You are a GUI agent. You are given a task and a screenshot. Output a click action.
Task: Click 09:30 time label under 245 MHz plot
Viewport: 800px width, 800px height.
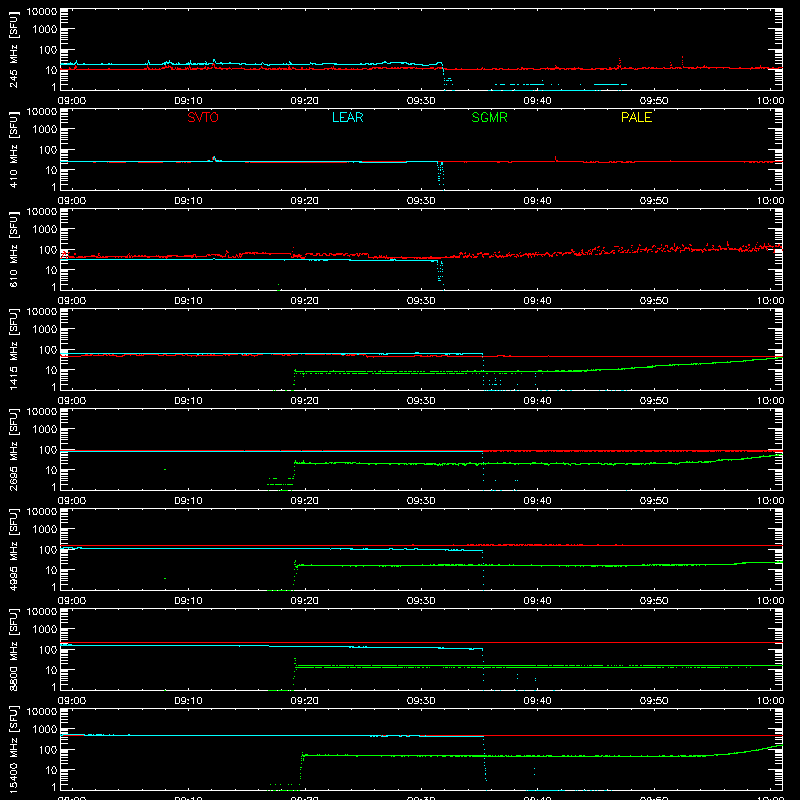point(421,101)
